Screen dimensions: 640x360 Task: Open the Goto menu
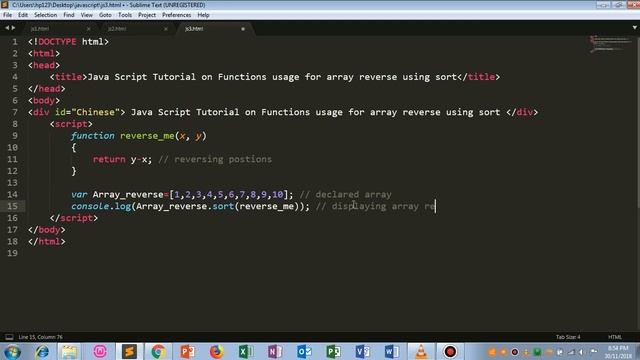(105, 15)
